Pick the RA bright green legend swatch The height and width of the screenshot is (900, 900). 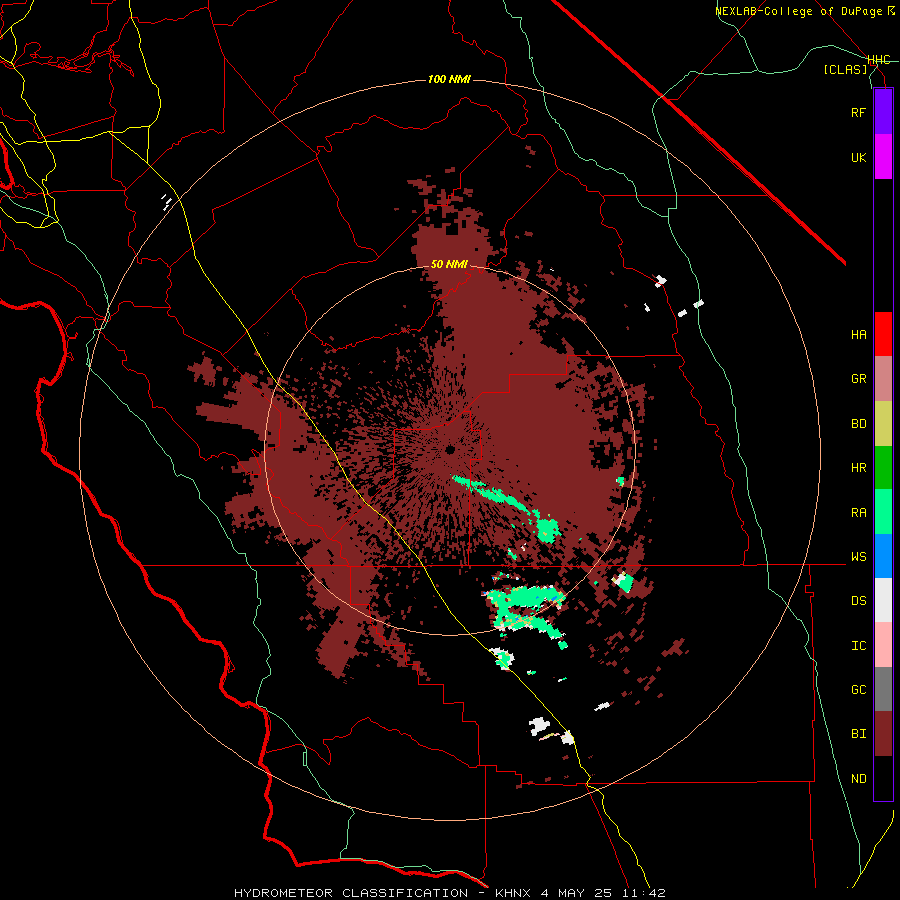coord(883,512)
